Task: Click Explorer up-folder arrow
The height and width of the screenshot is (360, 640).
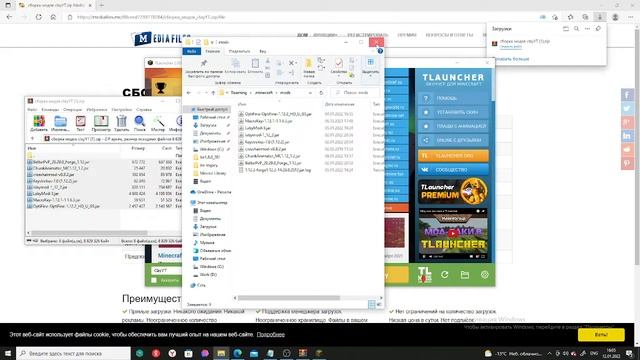Action: [213, 93]
